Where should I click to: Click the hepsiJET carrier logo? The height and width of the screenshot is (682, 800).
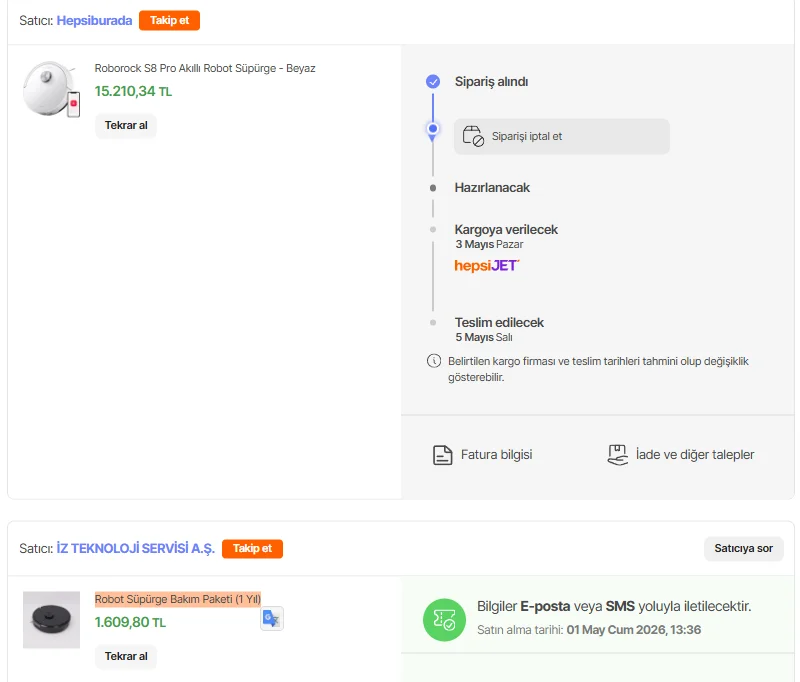point(486,265)
